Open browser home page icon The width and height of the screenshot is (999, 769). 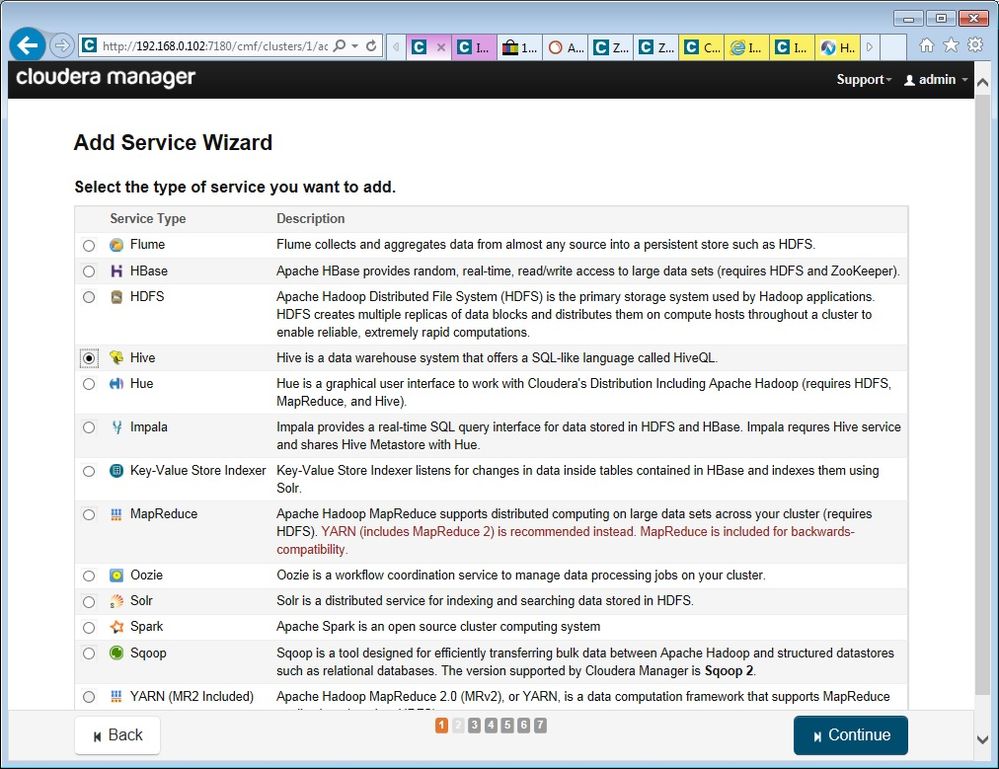(x=927, y=45)
